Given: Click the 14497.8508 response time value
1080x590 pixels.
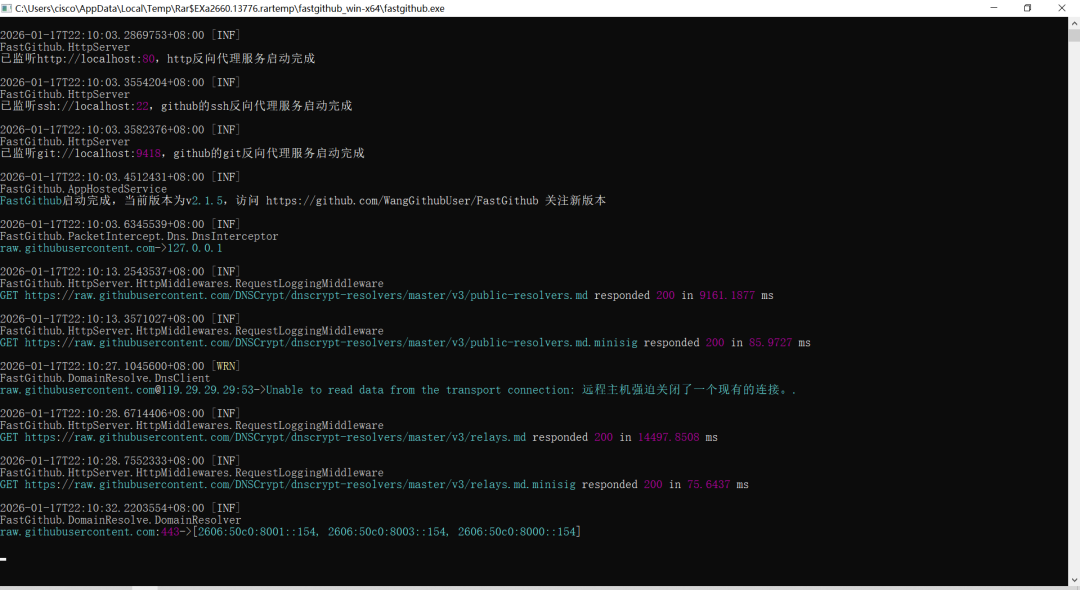Looking at the screenshot, I should (668, 437).
